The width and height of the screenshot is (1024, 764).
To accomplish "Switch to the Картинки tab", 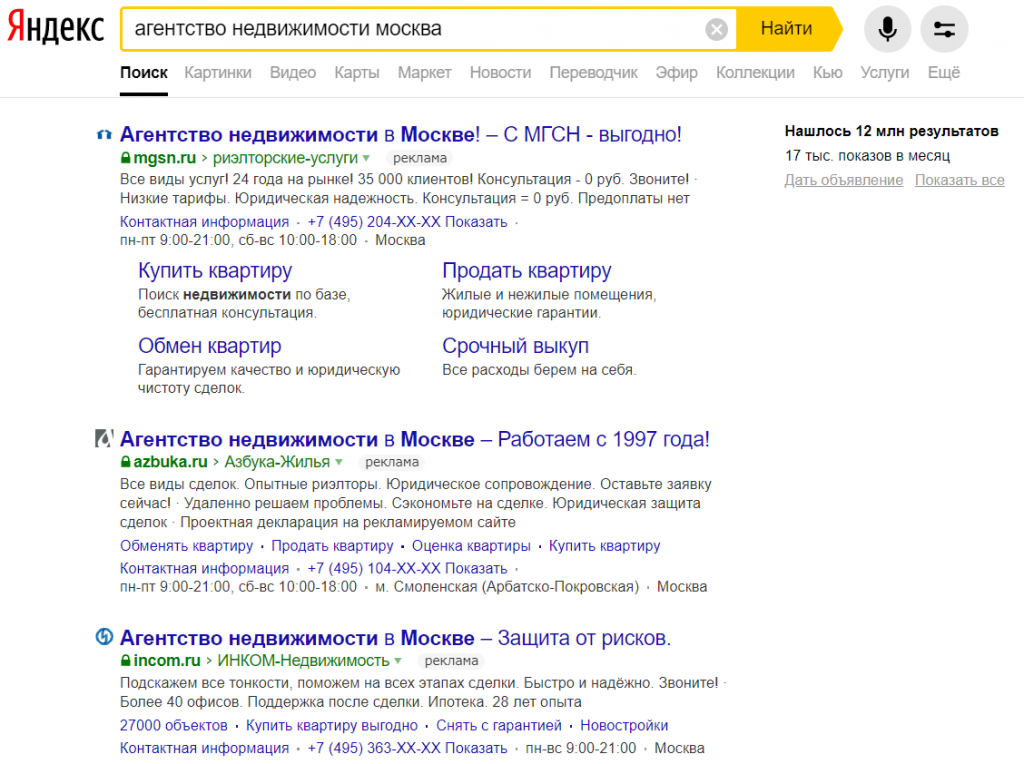I will coord(218,72).
